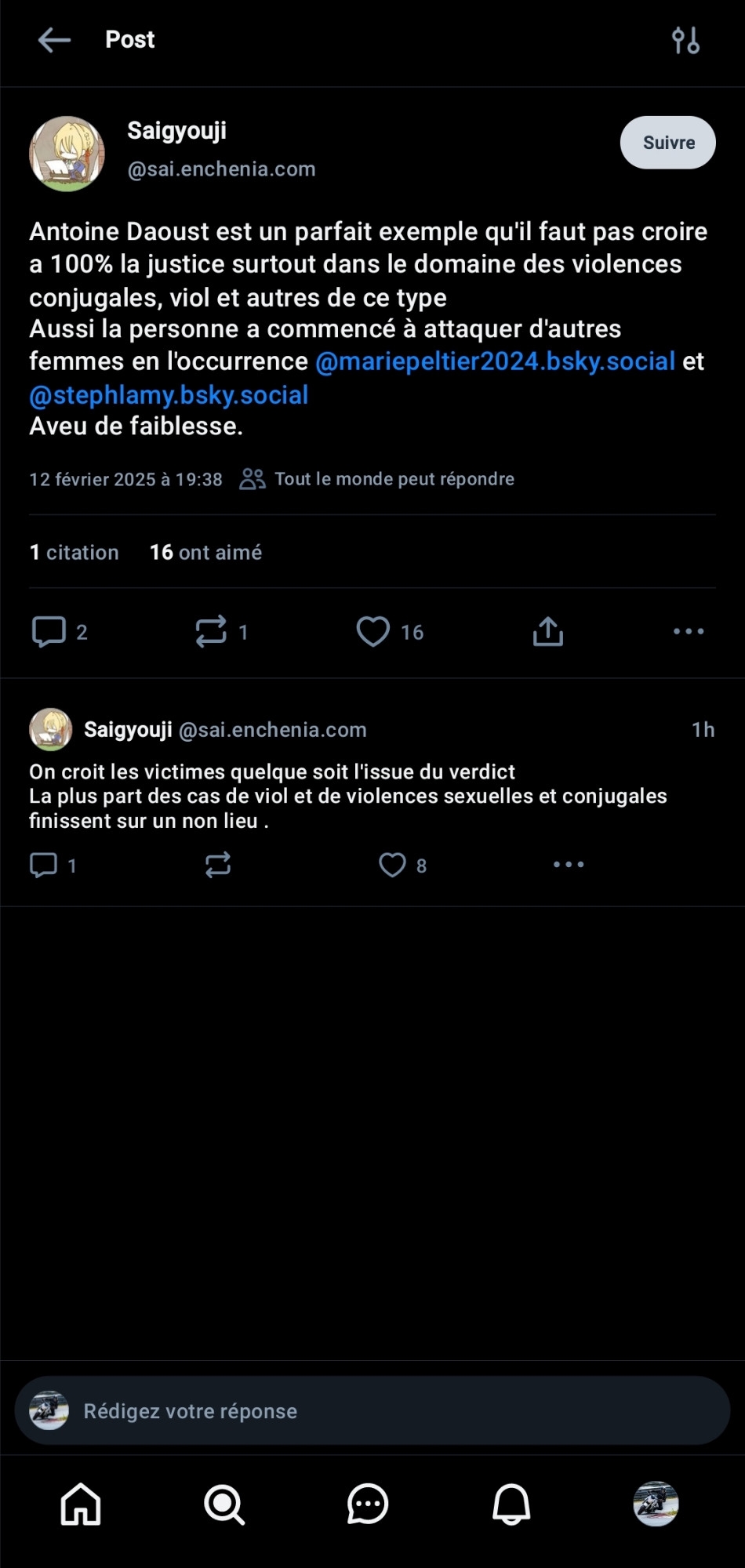Open more options on main post

[x=689, y=631]
